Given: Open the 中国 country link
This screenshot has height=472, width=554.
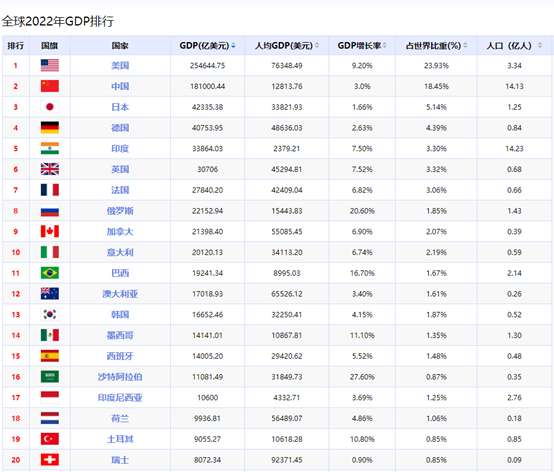Looking at the screenshot, I should pyautogui.click(x=120, y=86).
